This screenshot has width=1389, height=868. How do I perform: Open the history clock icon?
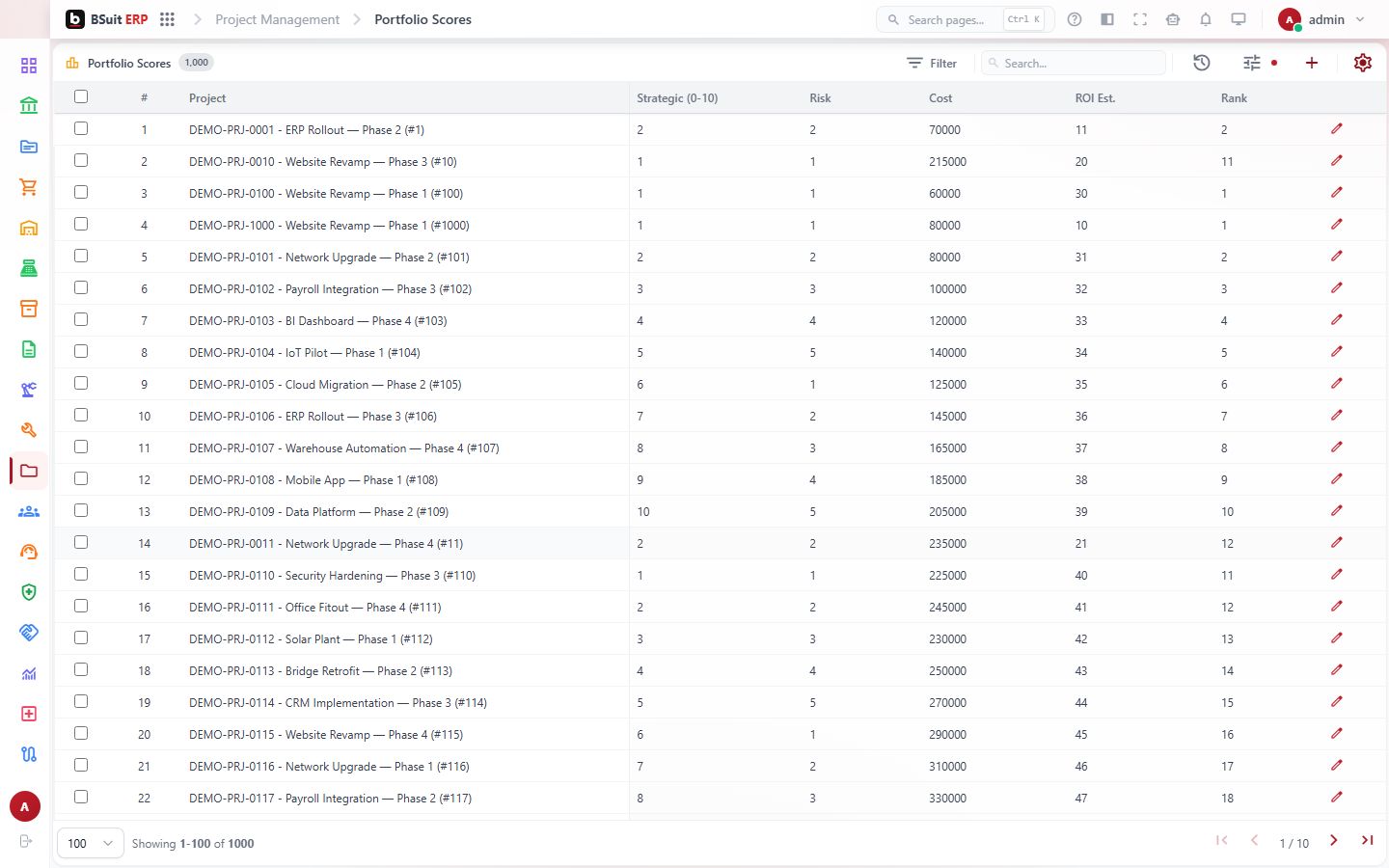click(1202, 63)
